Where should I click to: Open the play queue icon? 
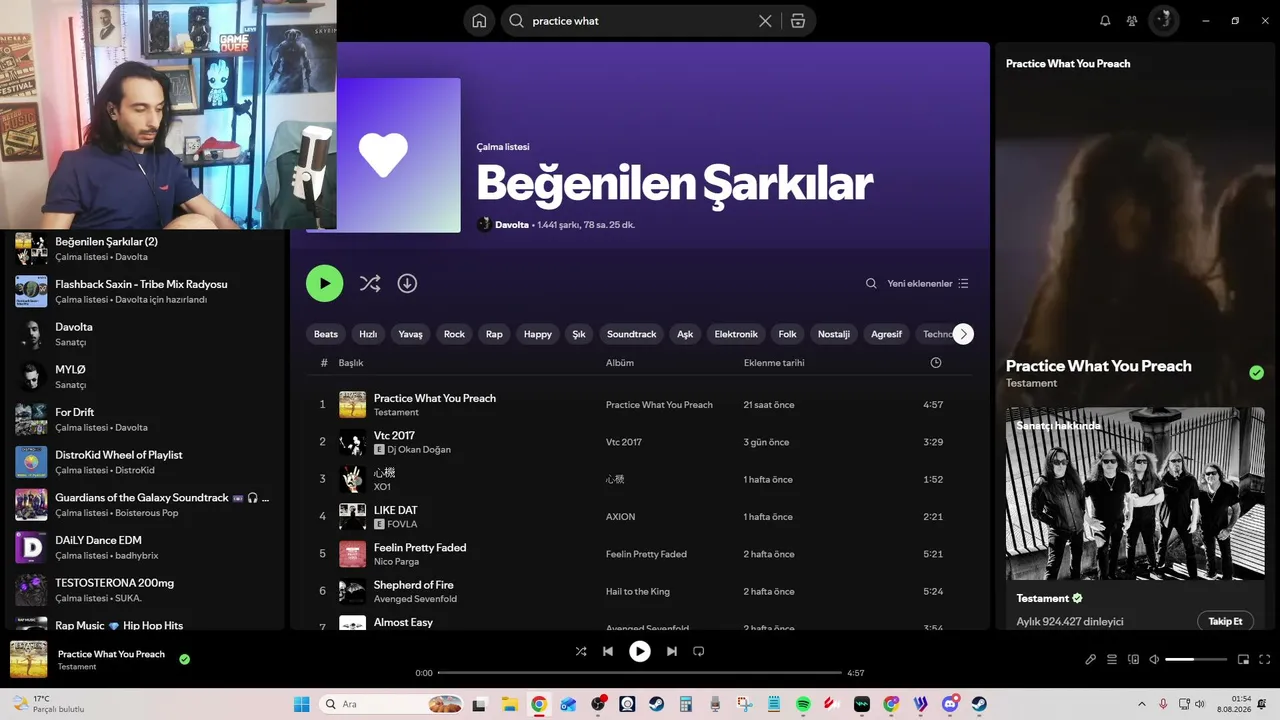(1112, 659)
